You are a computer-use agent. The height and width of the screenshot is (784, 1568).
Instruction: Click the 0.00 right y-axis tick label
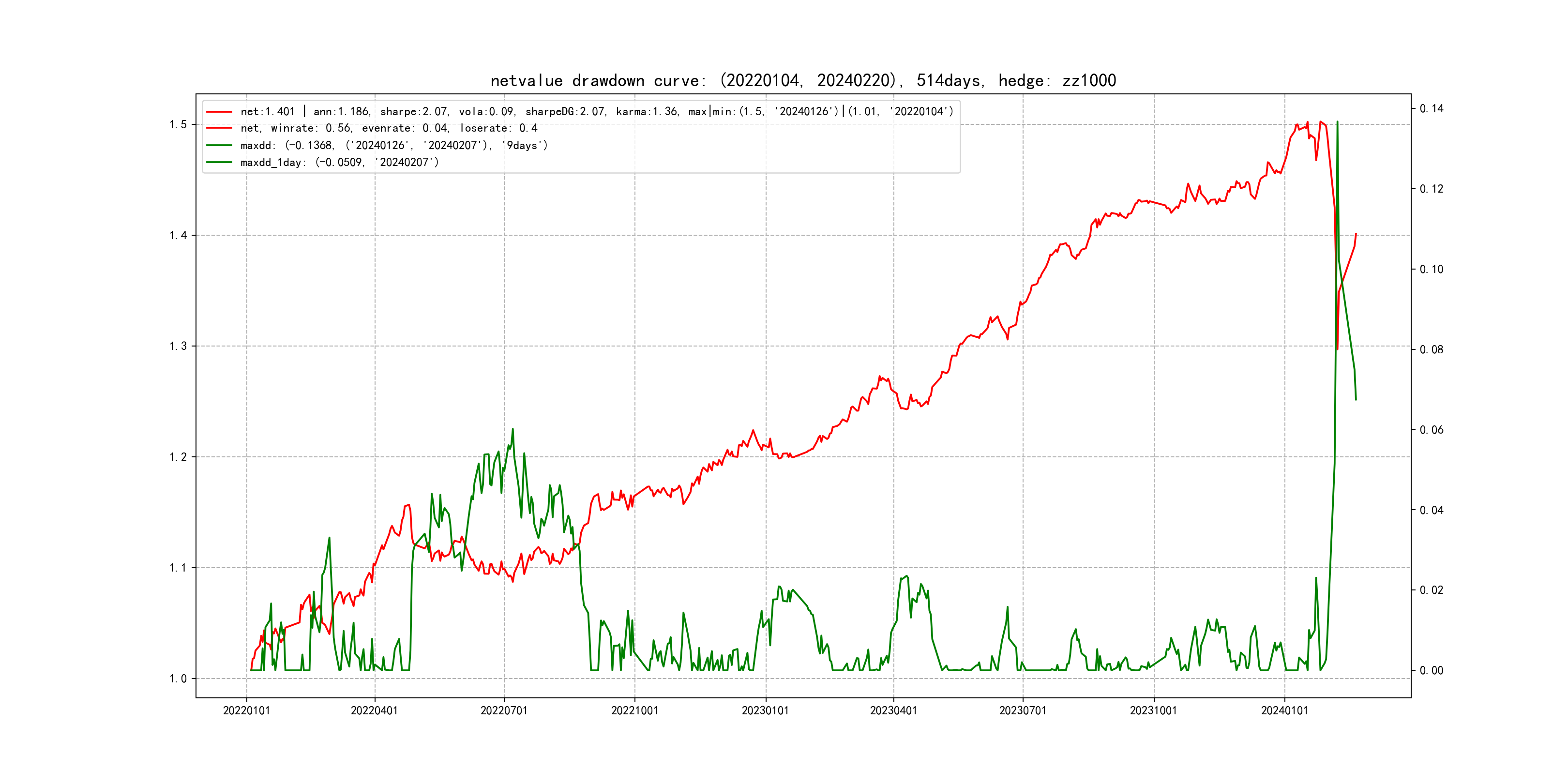pos(1431,671)
